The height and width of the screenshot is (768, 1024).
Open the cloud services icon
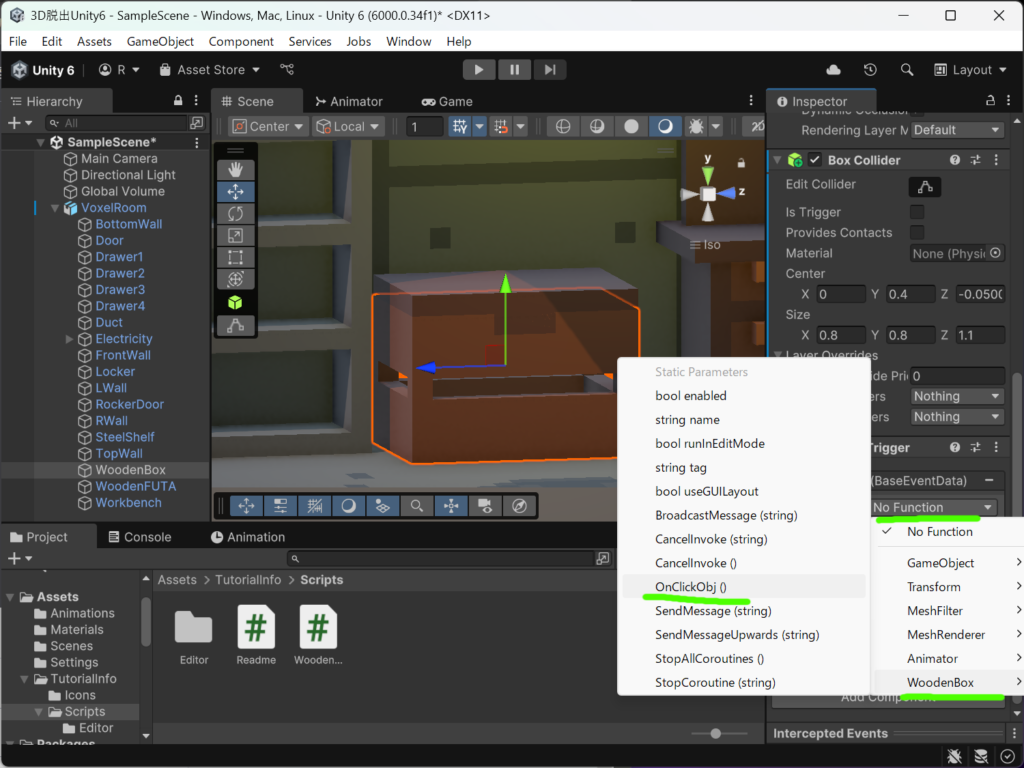pyautogui.click(x=833, y=70)
